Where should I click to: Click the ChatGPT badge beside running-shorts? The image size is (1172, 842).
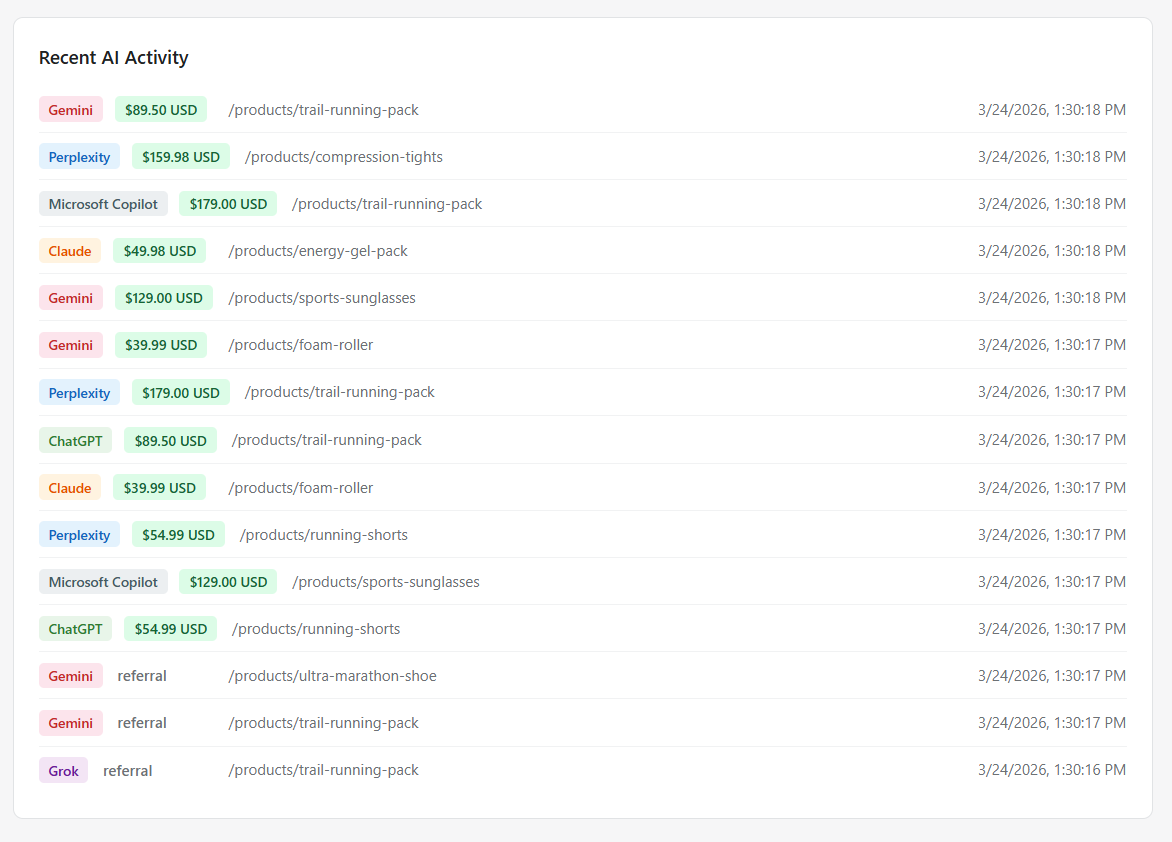[x=75, y=628]
